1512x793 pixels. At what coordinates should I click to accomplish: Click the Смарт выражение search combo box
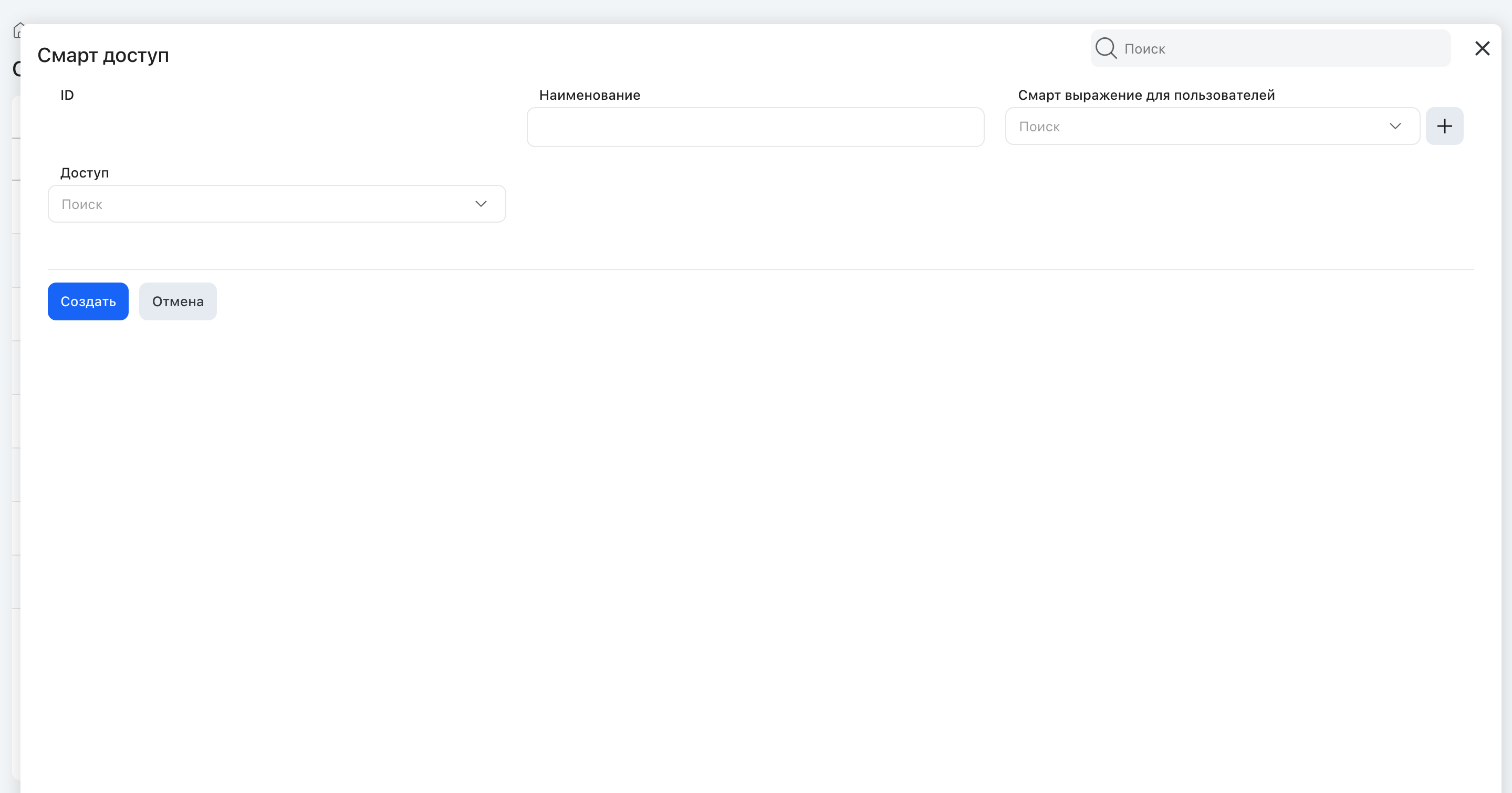point(1212,126)
